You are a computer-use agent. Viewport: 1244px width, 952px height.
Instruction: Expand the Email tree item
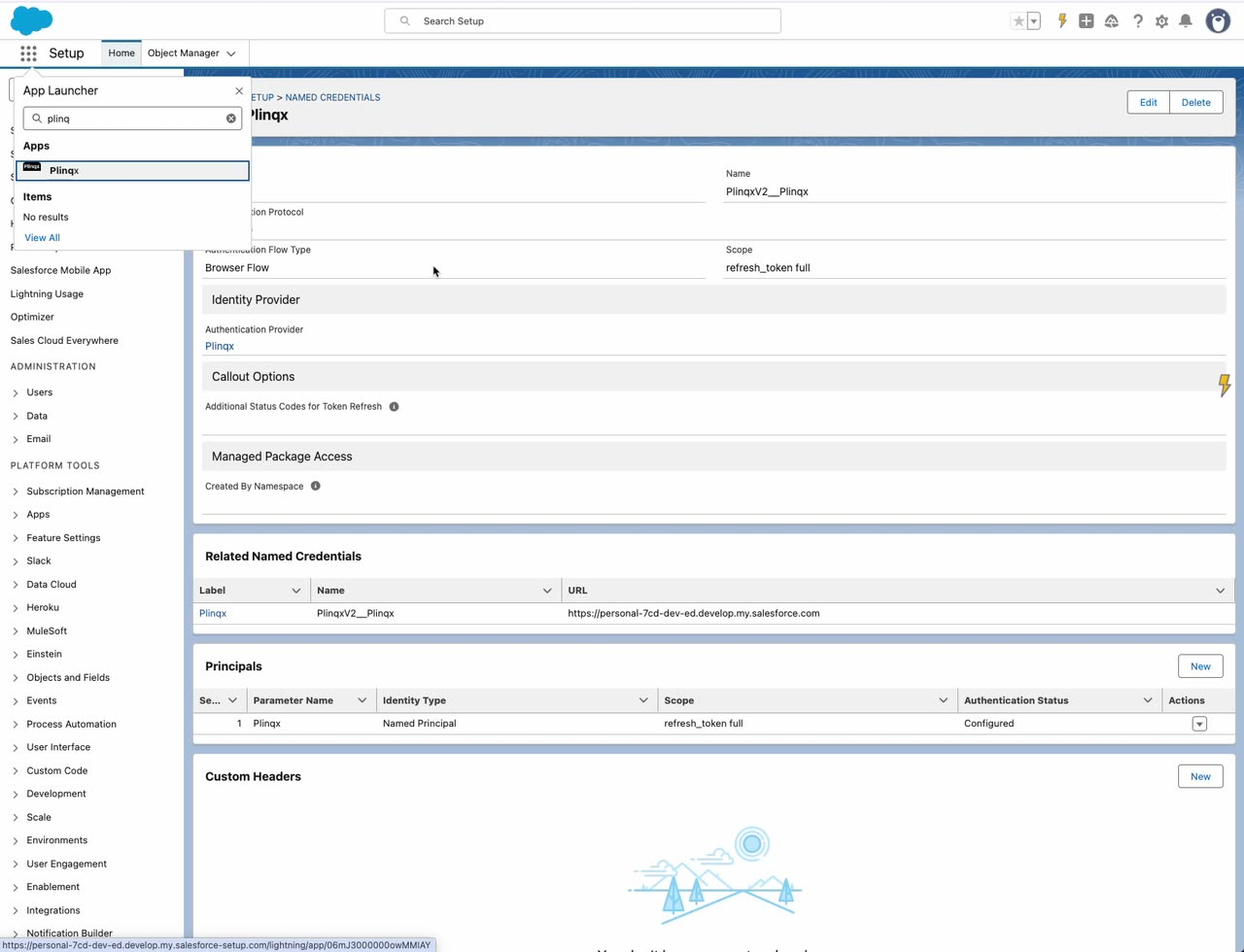click(16, 439)
